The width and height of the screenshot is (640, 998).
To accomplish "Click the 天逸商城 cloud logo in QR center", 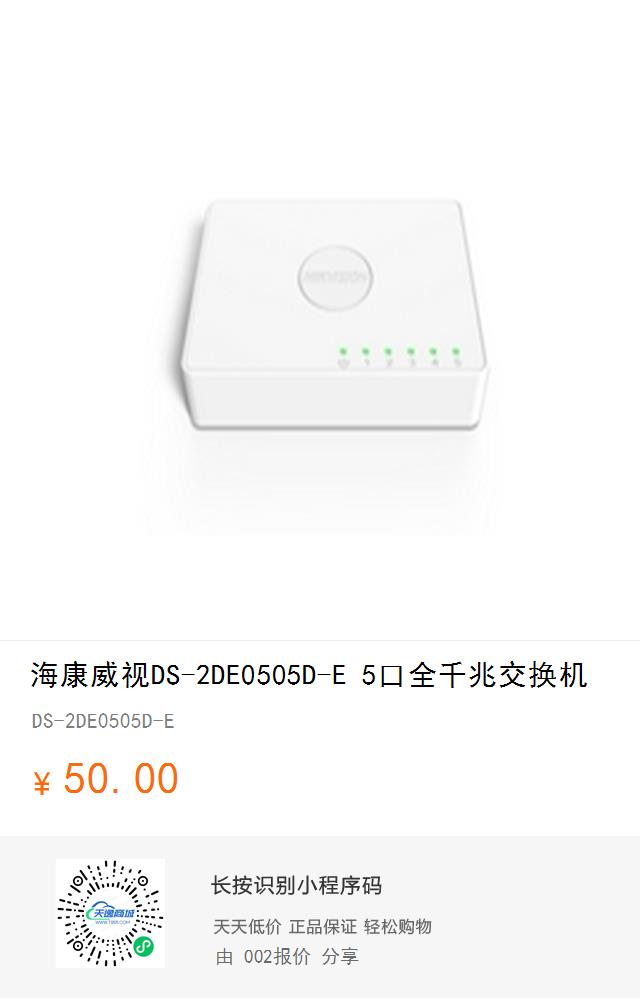I will coord(110,913).
